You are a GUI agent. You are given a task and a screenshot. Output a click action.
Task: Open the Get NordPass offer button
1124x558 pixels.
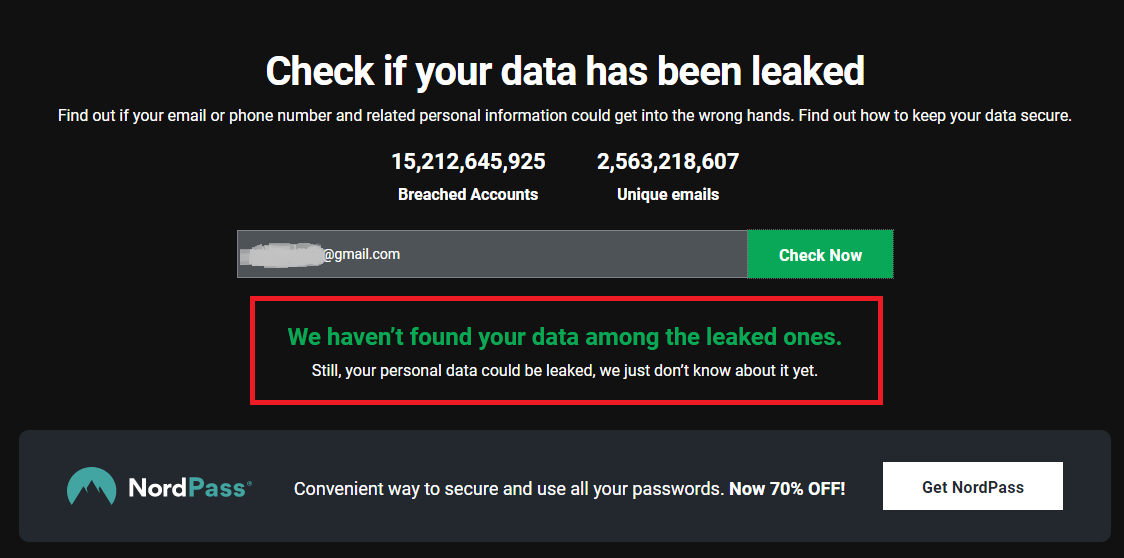pyautogui.click(x=972, y=487)
